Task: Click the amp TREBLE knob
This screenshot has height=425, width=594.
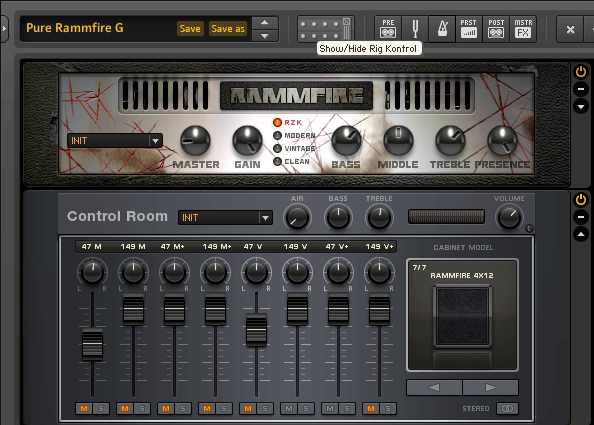Action: click(450, 141)
